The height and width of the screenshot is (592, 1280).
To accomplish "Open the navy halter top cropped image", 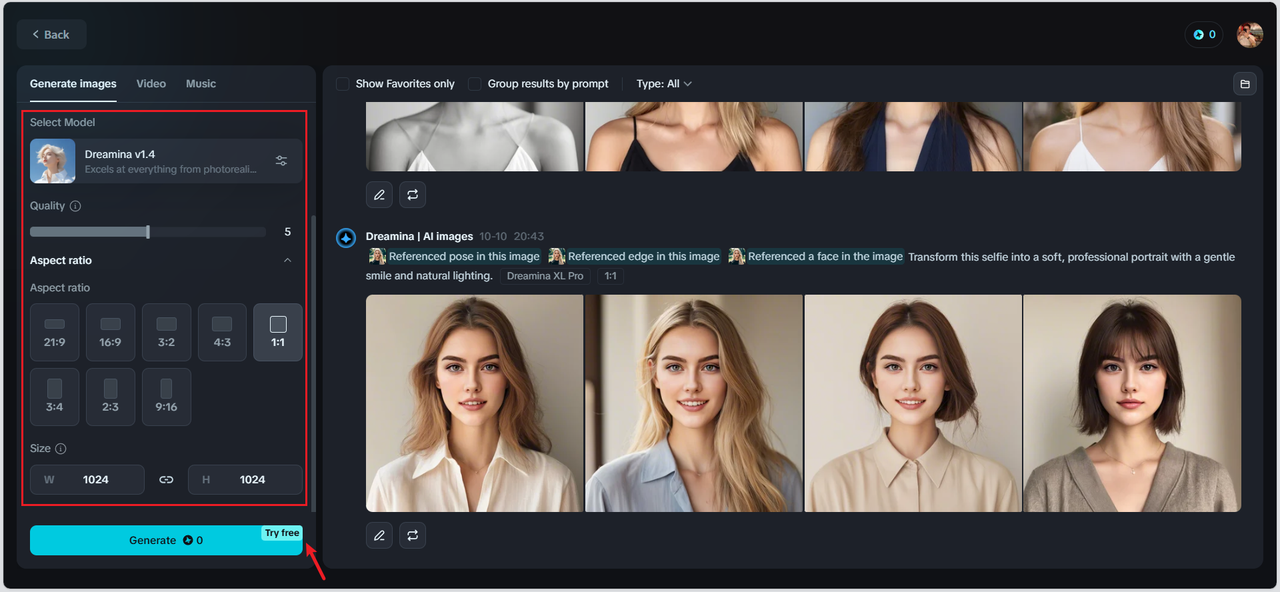I will click(x=913, y=136).
